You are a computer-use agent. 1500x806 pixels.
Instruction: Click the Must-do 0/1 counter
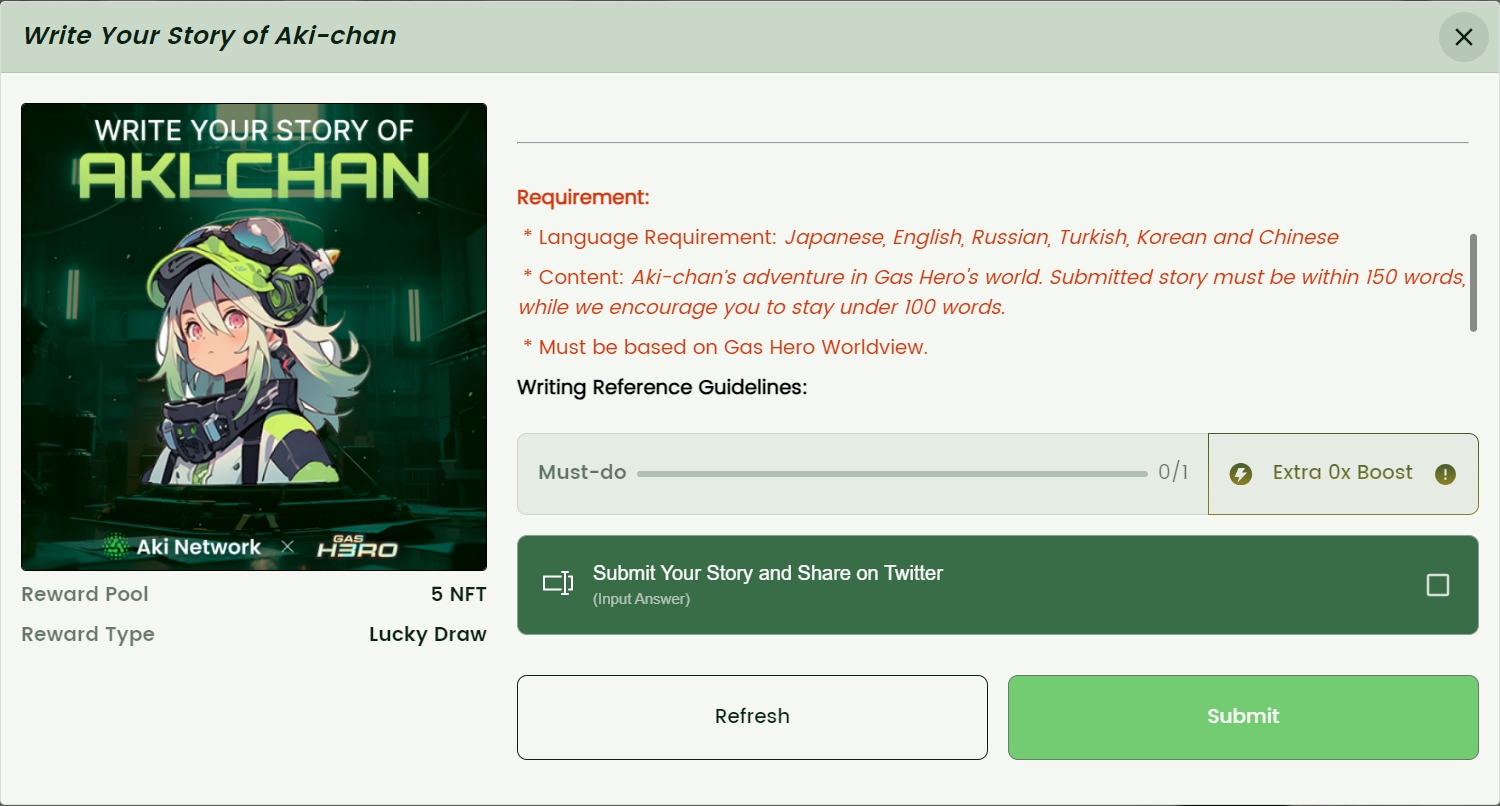click(1173, 473)
